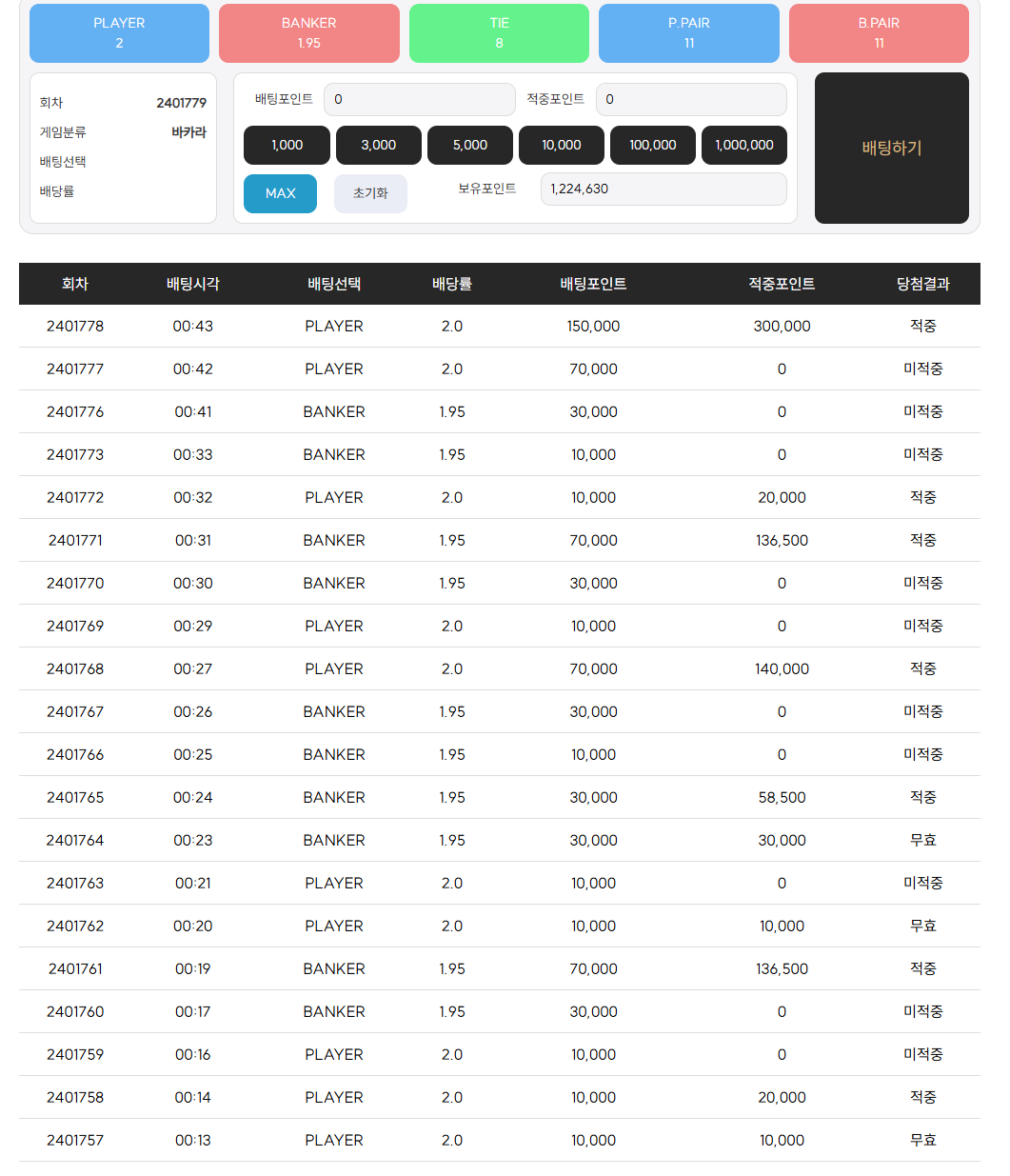Click round 2401759 cell
The height and width of the screenshot is (1176, 1010).
click(x=75, y=1054)
